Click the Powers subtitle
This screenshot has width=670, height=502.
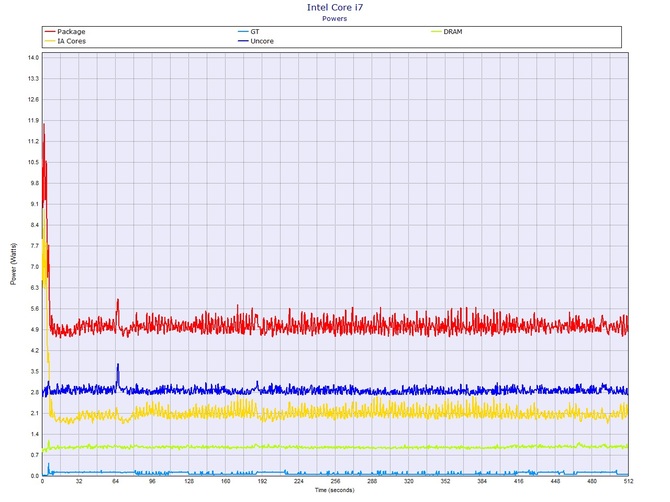pos(335,18)
